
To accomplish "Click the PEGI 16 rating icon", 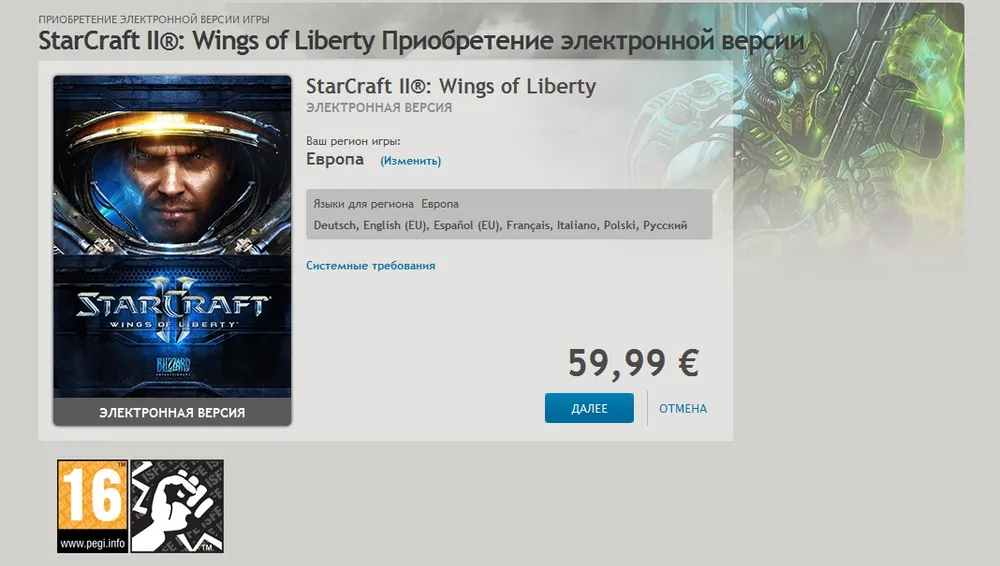I will (x=92, y=506).
